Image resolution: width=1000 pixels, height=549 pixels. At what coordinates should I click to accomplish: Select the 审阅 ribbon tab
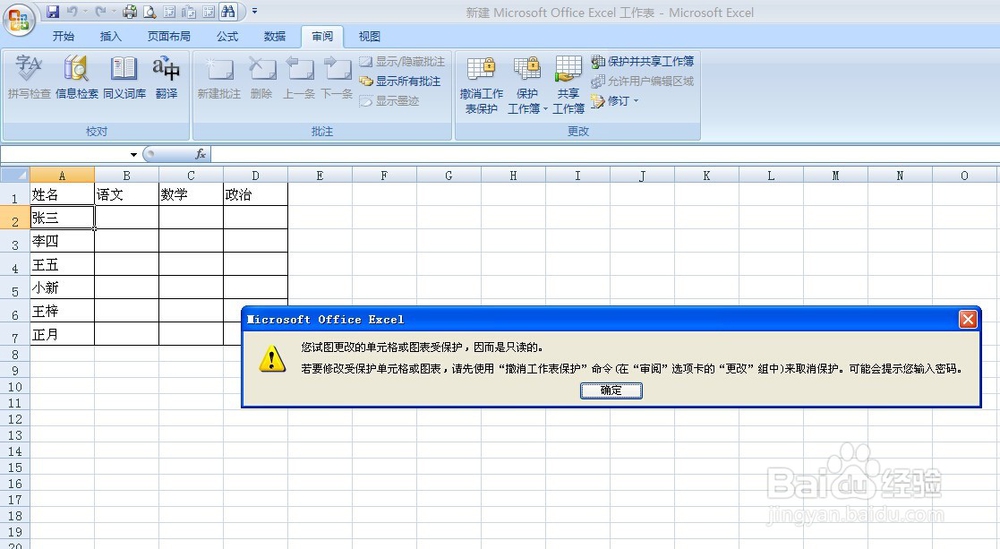322,36
